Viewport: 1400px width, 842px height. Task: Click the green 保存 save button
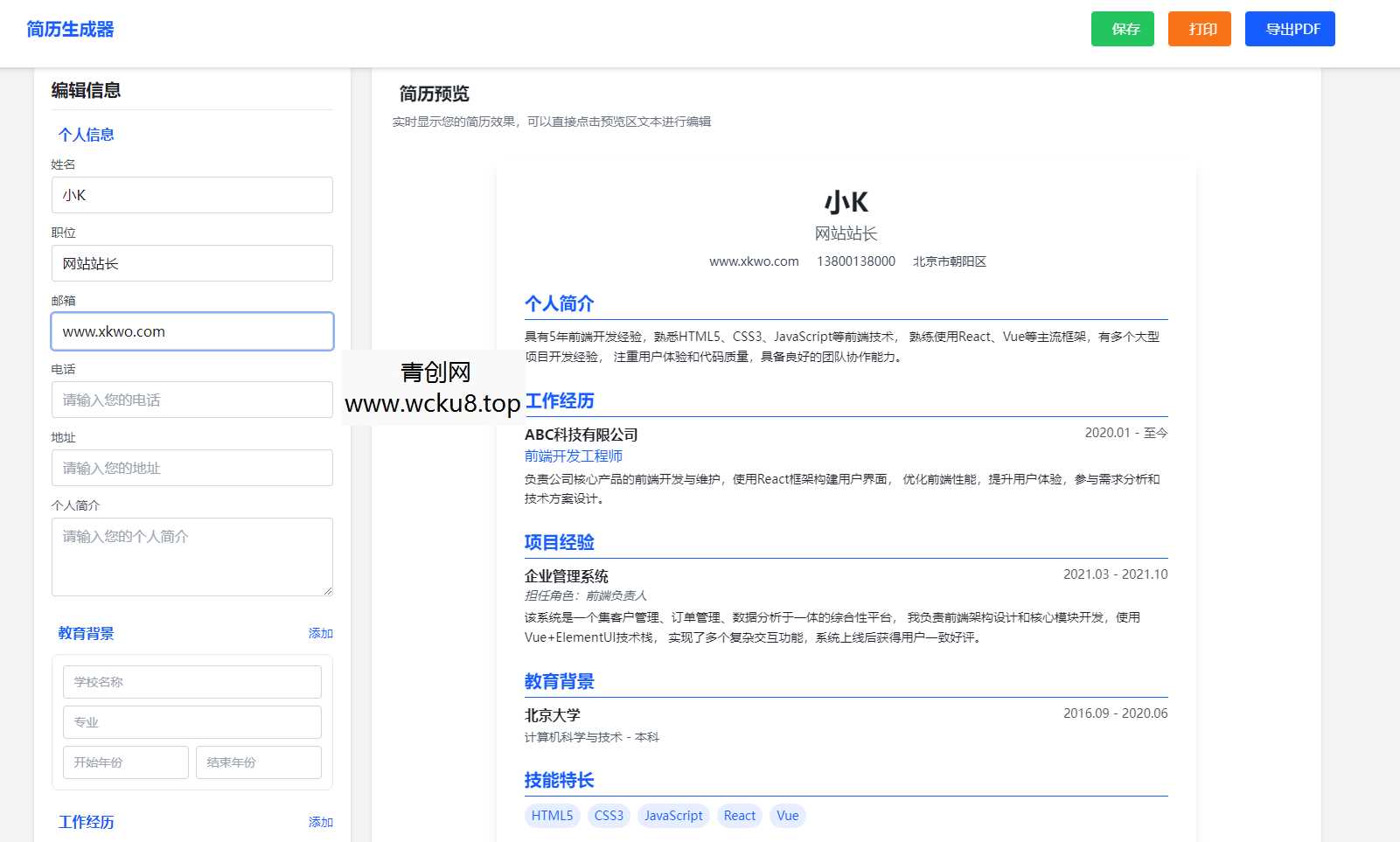click(1123, 29)
